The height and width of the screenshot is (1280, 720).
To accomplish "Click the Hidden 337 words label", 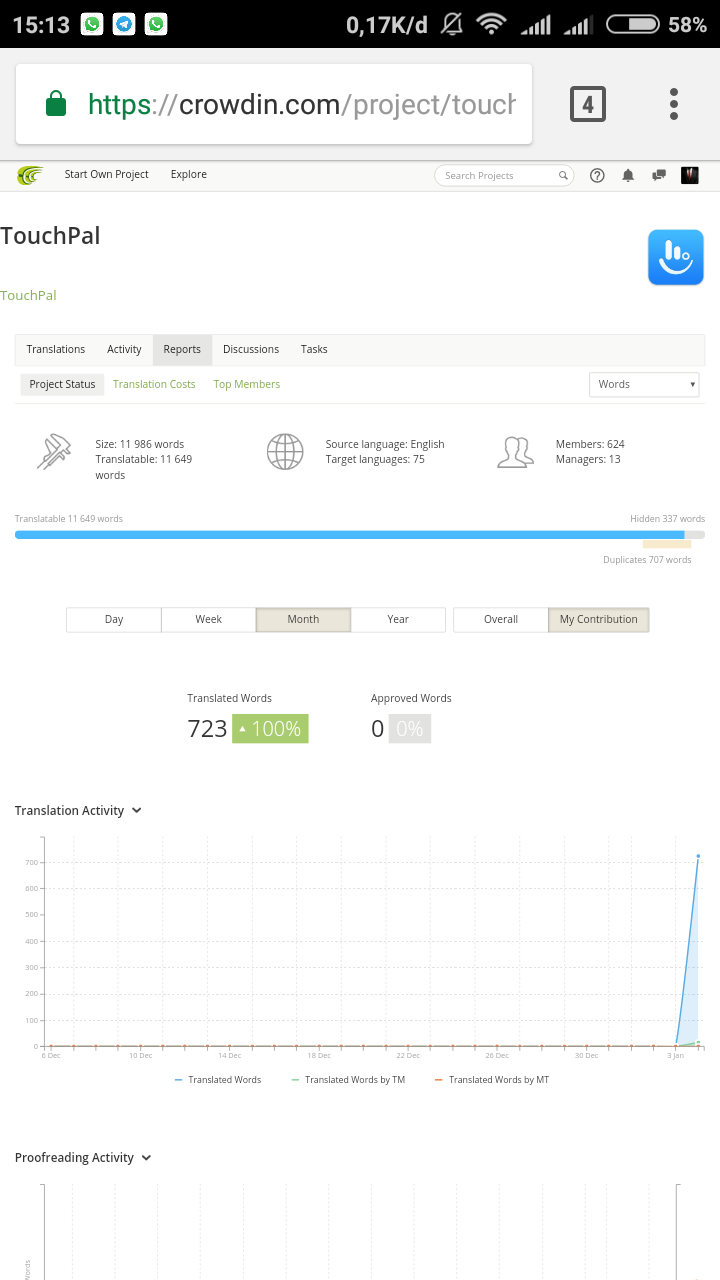I will point(667,519).
